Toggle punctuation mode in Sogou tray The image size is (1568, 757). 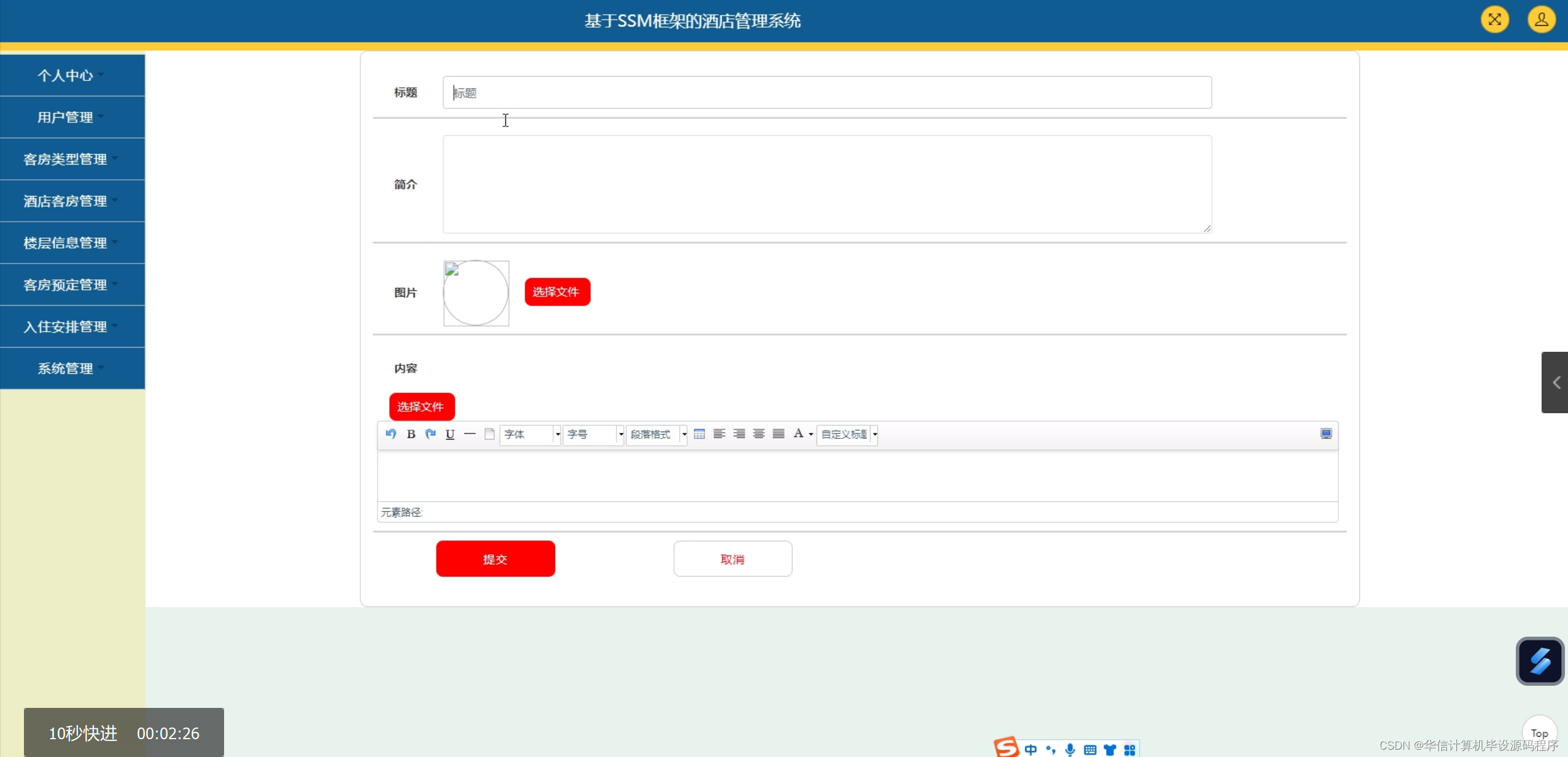[1051, 750]
